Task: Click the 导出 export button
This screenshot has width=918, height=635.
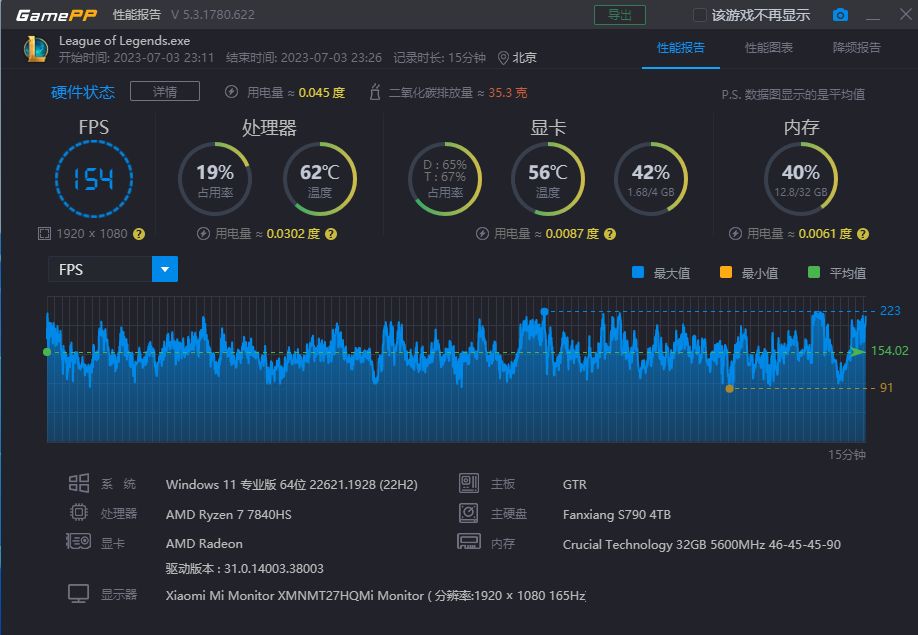Action: [619, 15]
